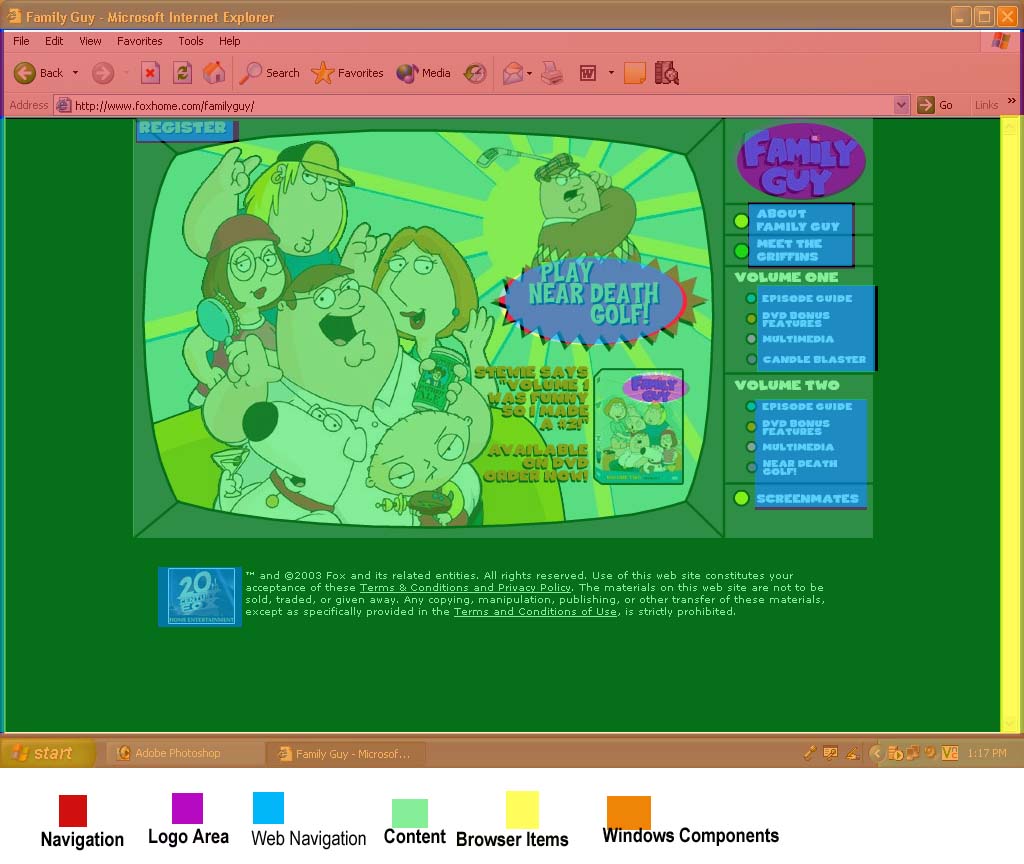Viewport: 1024px width, 864px height.
Task: Click the red Navigation legend swatch
Action: coord(73,810)
